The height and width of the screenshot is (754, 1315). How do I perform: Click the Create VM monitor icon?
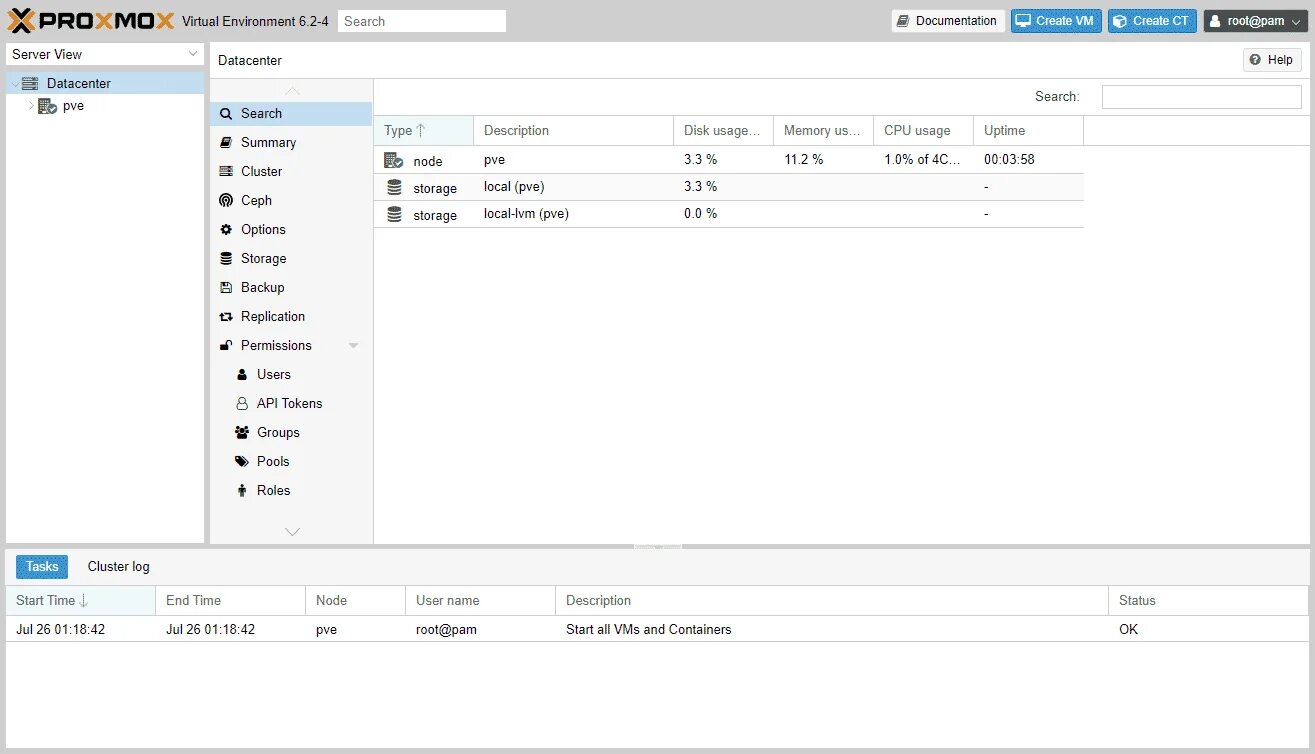click(1023, 21)
